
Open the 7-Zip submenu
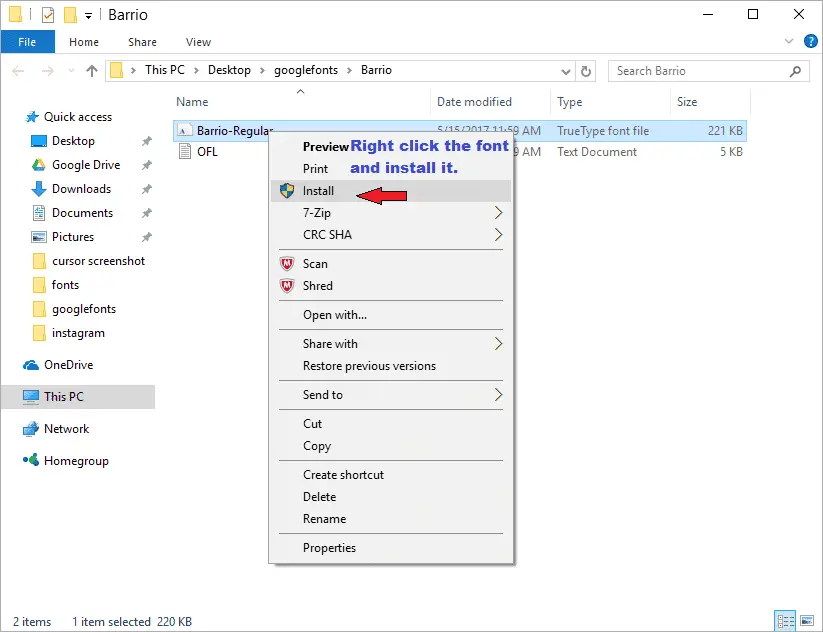(x=391, y=213)
